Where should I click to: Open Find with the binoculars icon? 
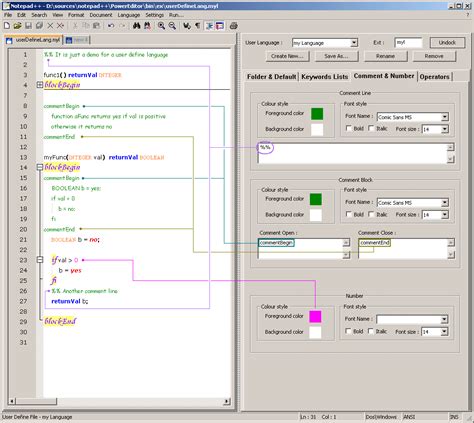pyautogui.click(x=136, y=26)
